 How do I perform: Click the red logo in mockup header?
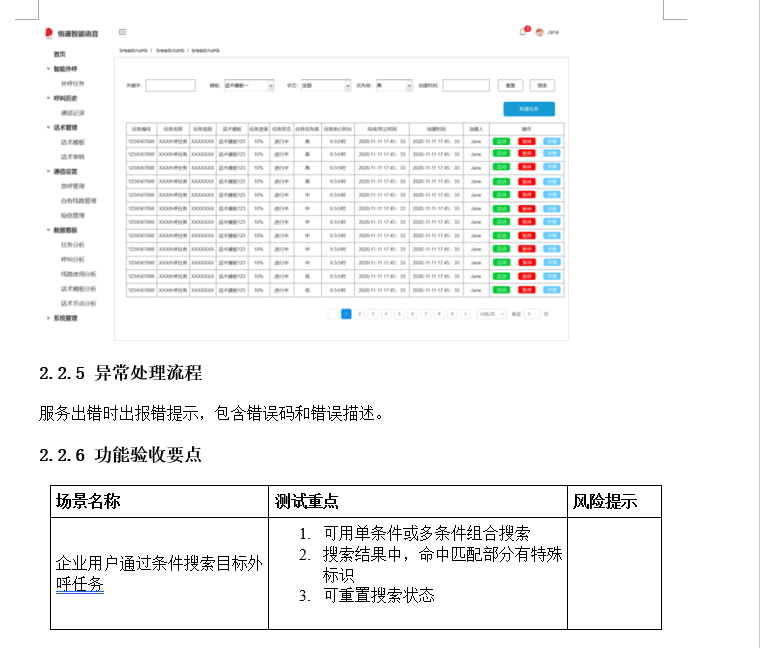click(49, 33)
